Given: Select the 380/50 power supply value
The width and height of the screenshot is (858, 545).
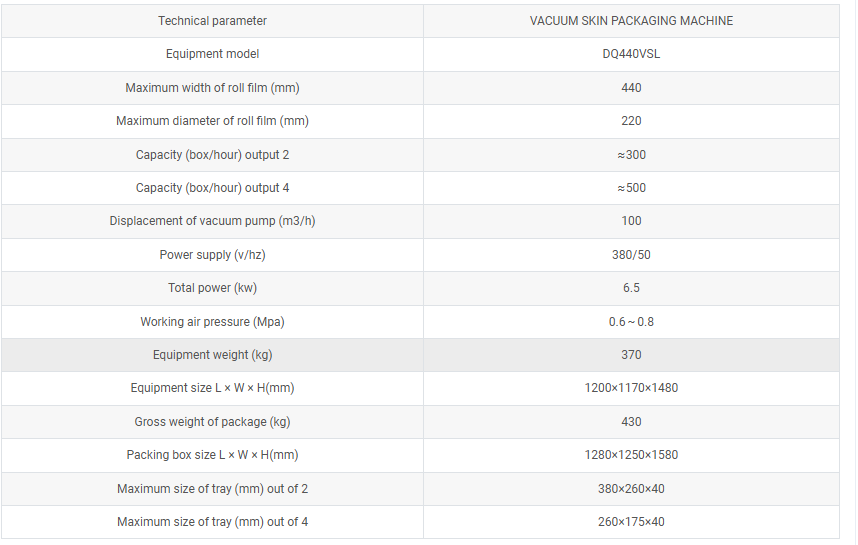Looking at the screenshot, I should pos(631,255).
